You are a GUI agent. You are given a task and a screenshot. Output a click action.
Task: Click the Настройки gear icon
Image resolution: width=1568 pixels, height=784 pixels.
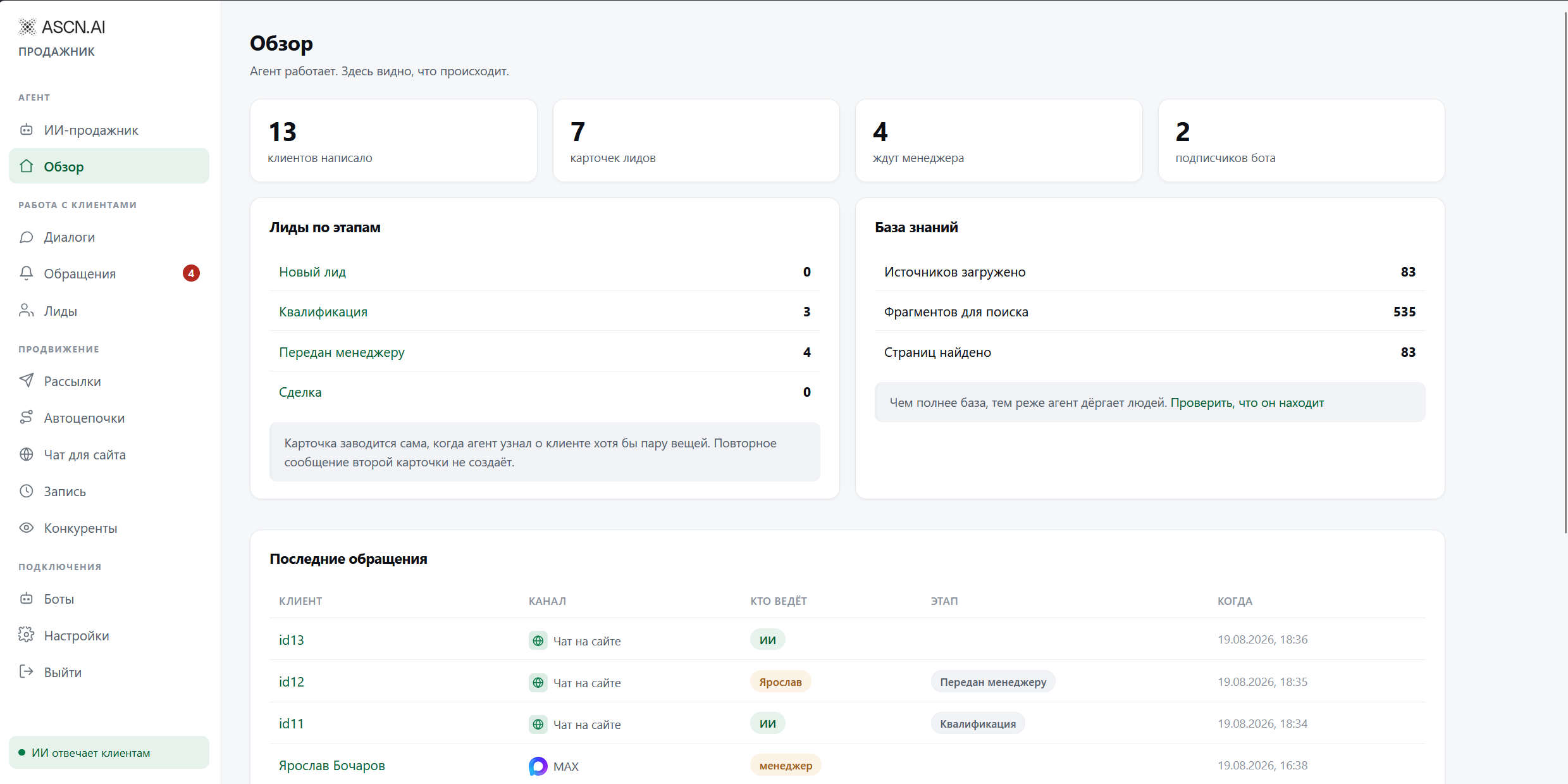(26, 635)
